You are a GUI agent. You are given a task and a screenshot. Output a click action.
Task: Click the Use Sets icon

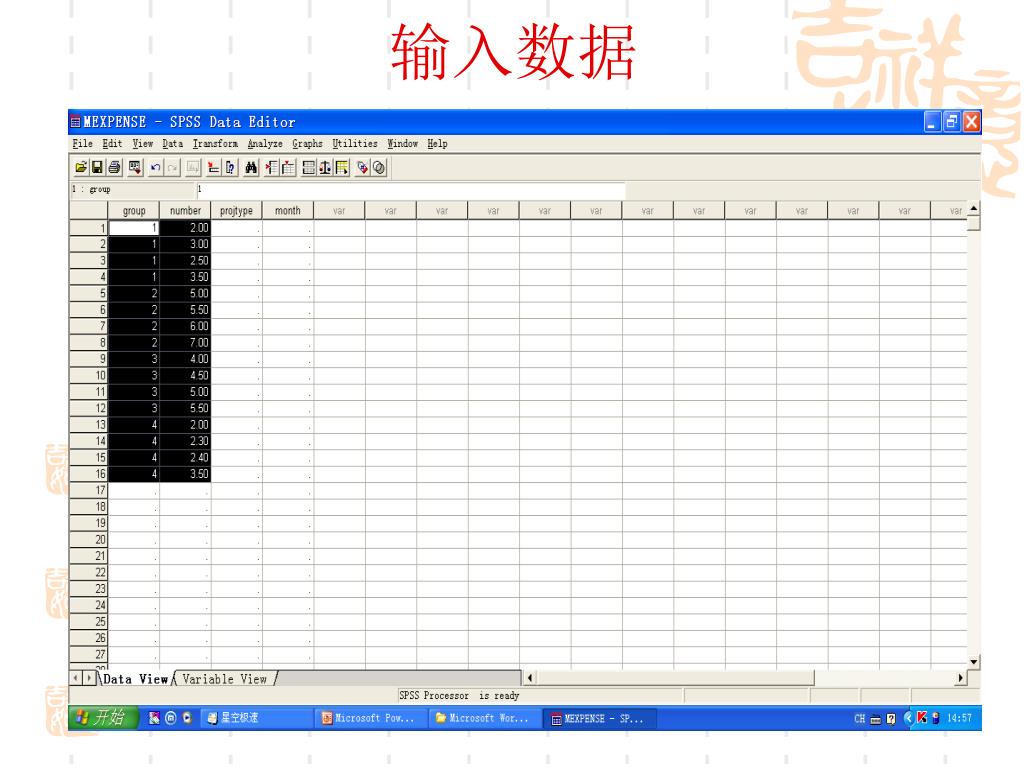[x=379, y=168]
